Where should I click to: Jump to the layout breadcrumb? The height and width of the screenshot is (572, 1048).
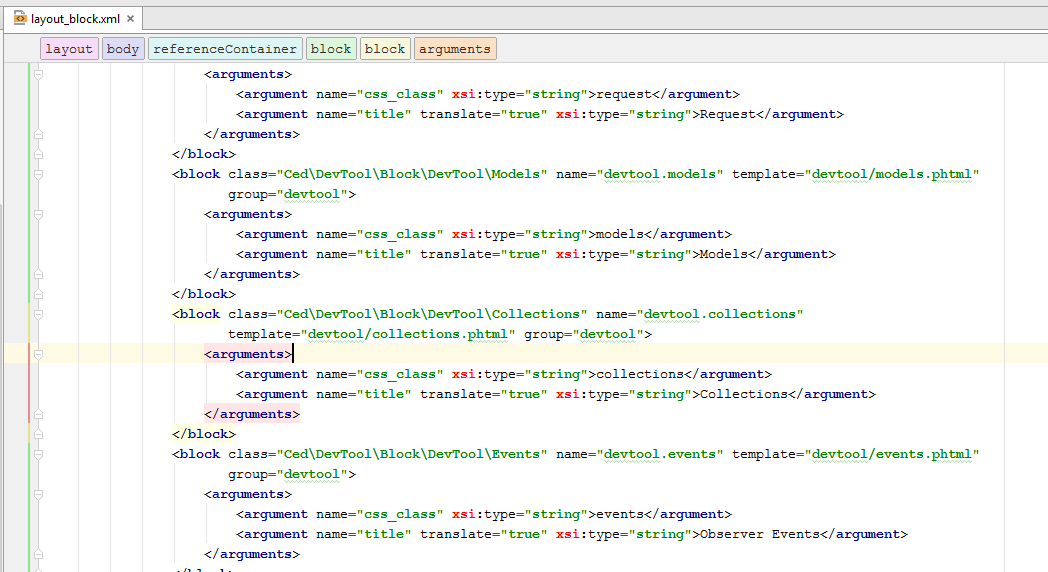click(x=69, y=49)
